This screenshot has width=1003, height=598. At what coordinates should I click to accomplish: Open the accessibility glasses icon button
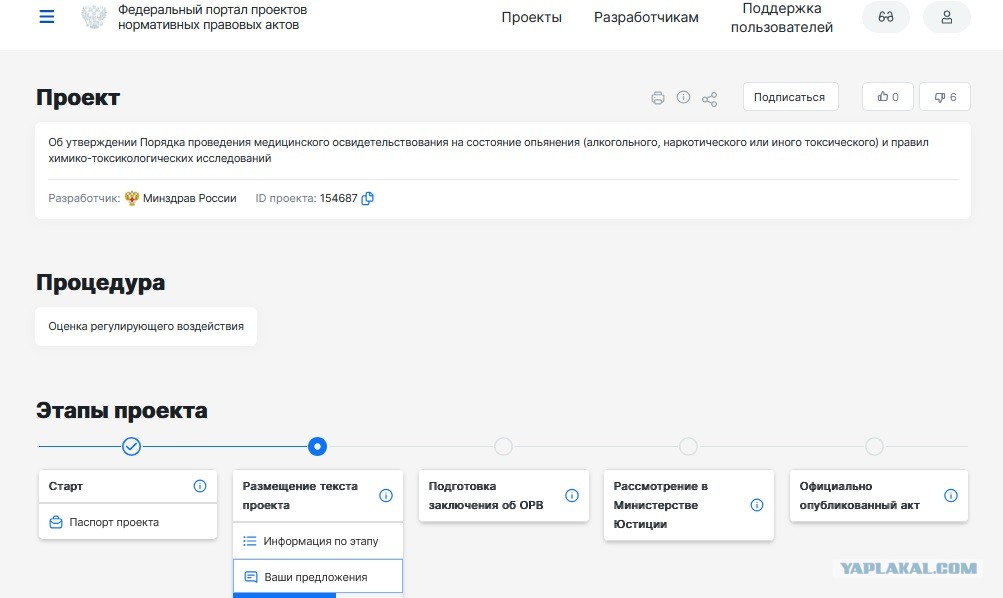point(885,17)
